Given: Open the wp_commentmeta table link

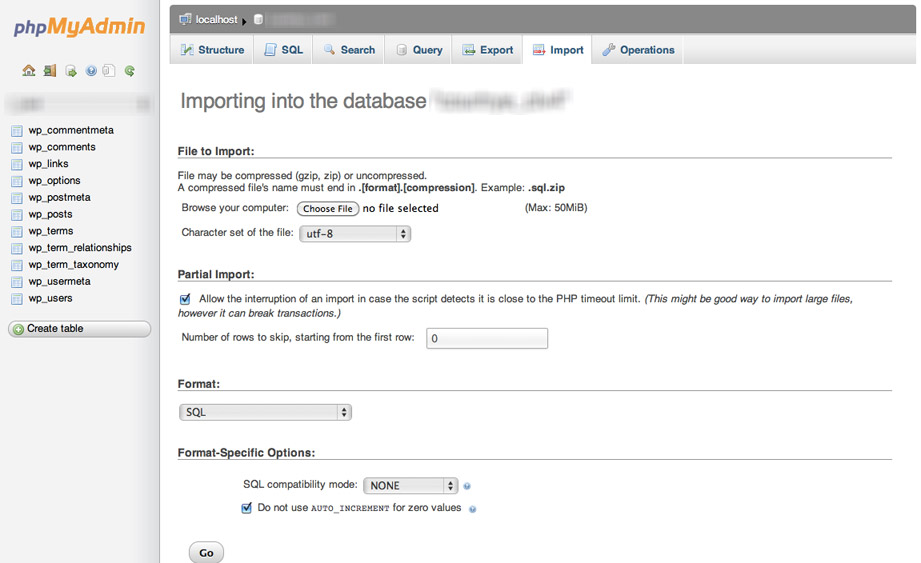Looking at the screenshot, I should (71, 130).
